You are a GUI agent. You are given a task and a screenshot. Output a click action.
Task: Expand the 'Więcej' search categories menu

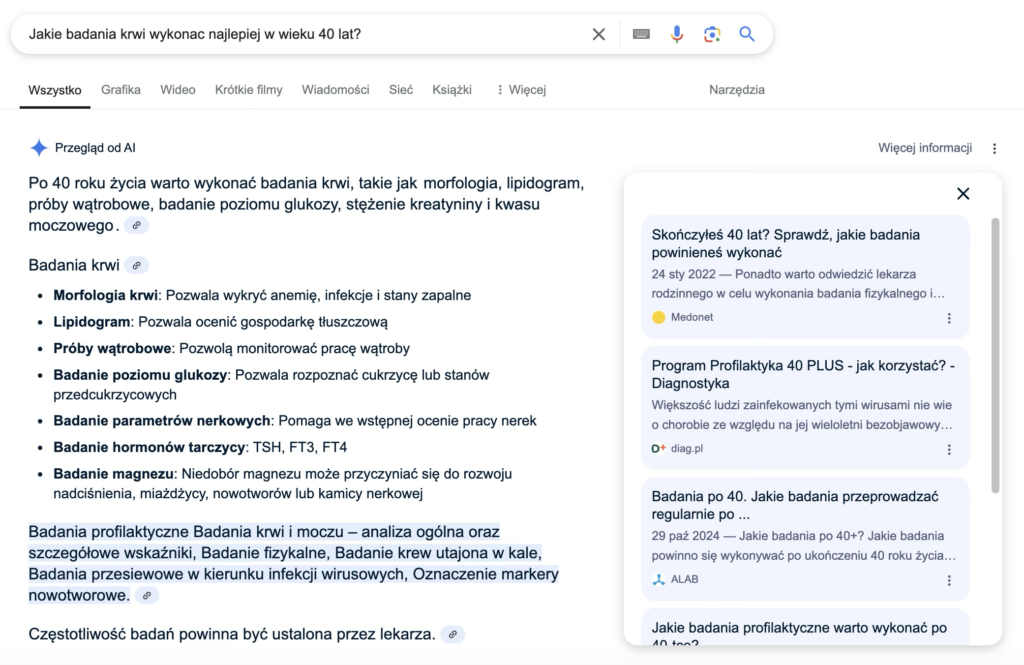tap(521, 90)
